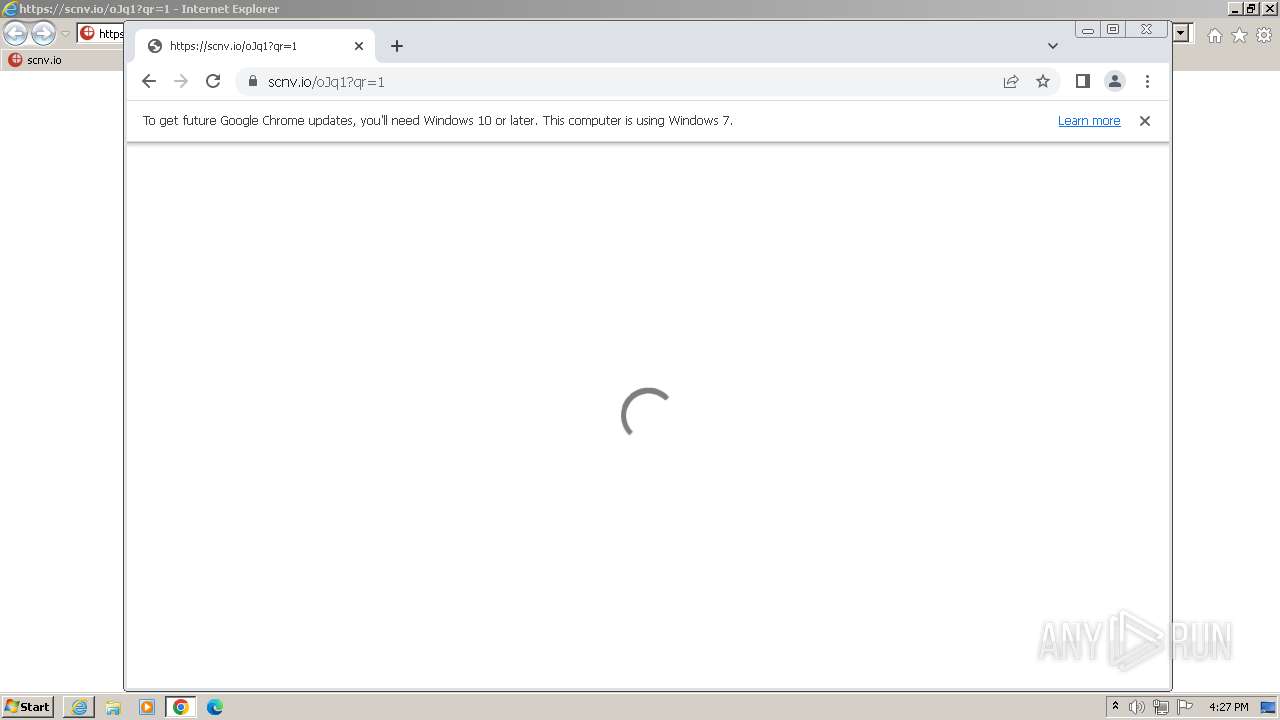Share this page icon in Chrome address bar
1280x720 pixels.
pyautogui.click(x=1011, y=82)
